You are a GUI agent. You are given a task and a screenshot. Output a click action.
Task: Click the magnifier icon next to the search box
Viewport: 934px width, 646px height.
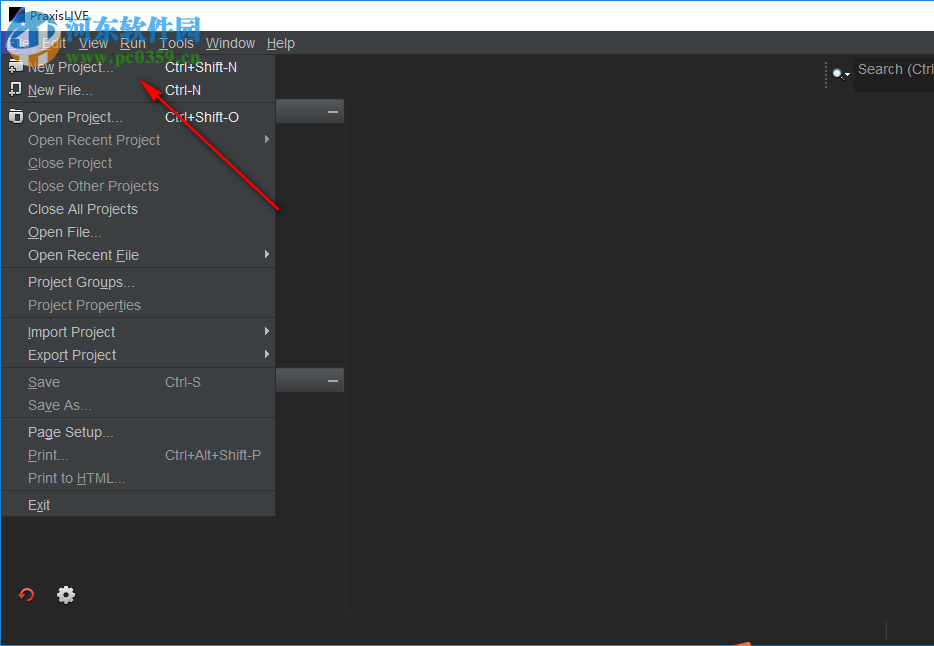tap(838, 73)
